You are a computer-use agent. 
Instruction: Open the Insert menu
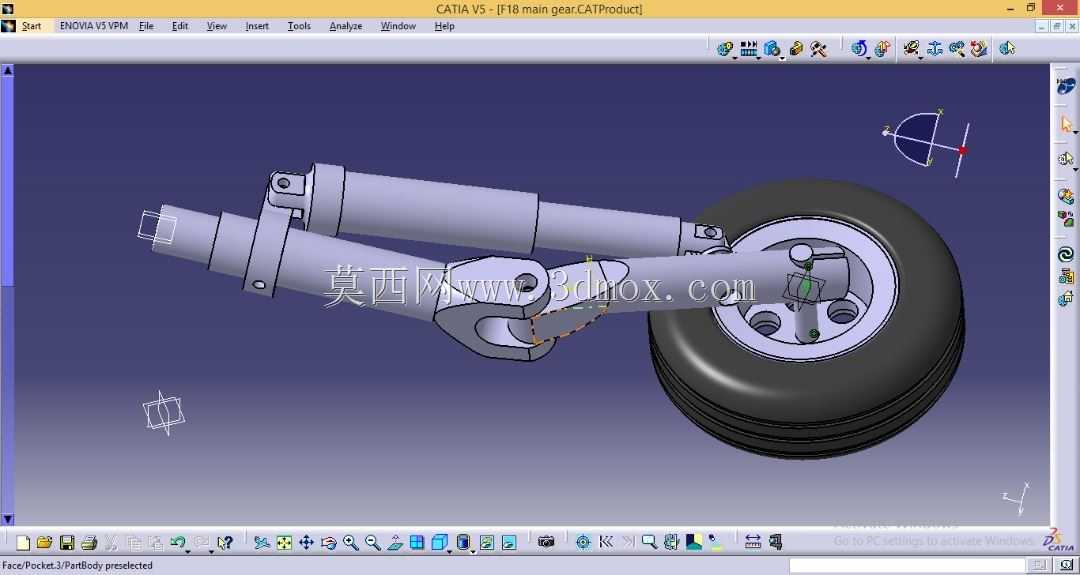257,26
